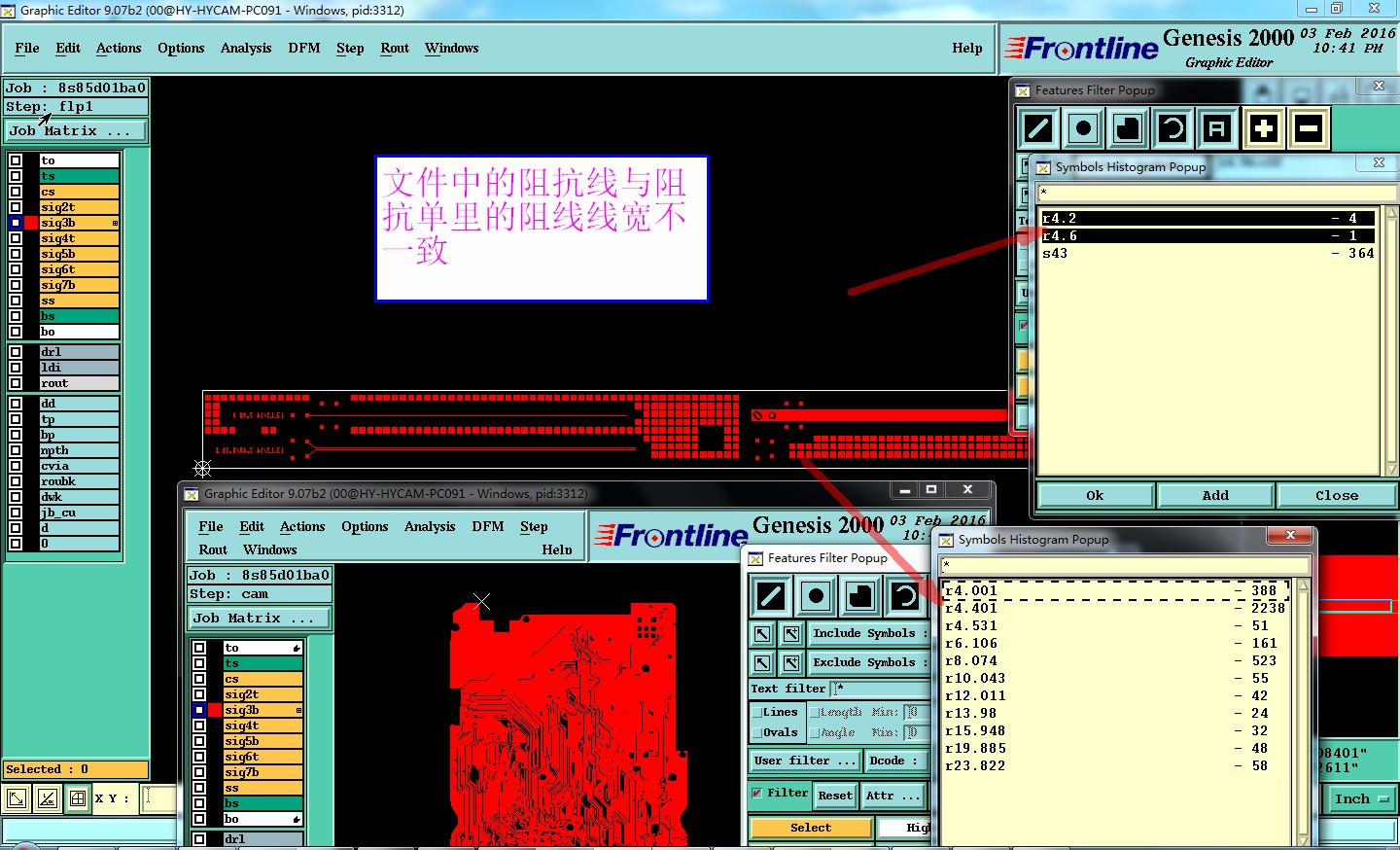The height and width of the screenshot is (850, 1400).
Task: Toggle checkbox for layer sig4t in lower window
Action: [199, 726]
